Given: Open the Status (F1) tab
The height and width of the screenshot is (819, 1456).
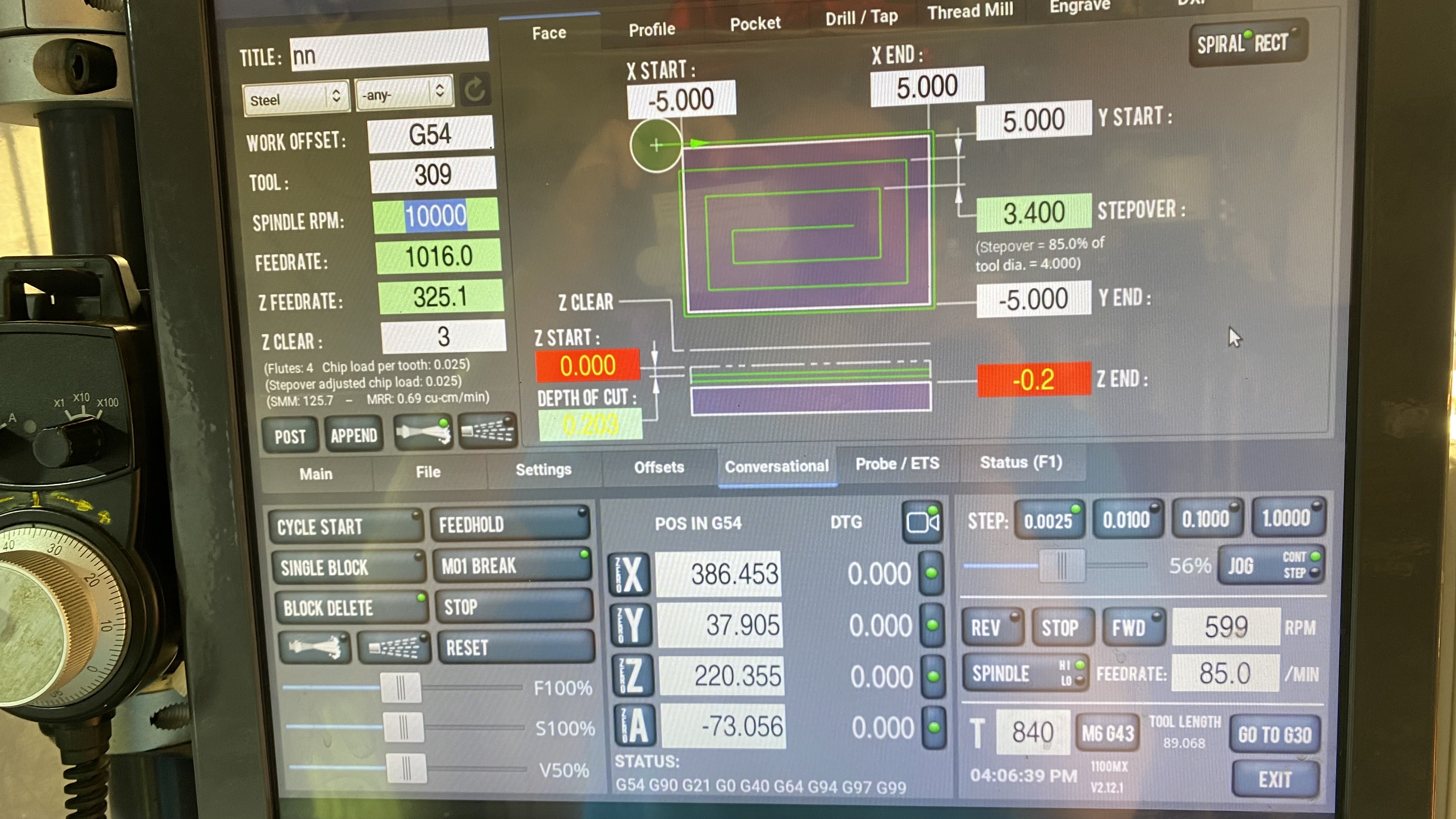Looking at the screenshot, I should [x=1021, y=462].
